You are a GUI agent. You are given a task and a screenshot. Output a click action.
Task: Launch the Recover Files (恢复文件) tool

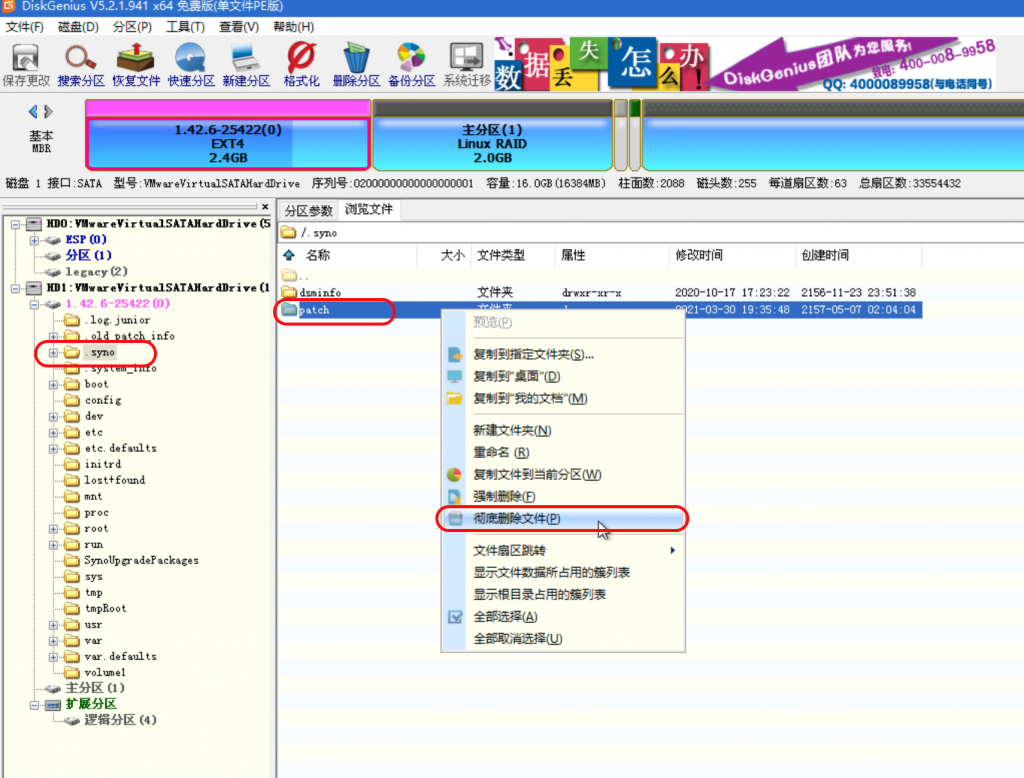pyautogui.click(x=136, y=65)
